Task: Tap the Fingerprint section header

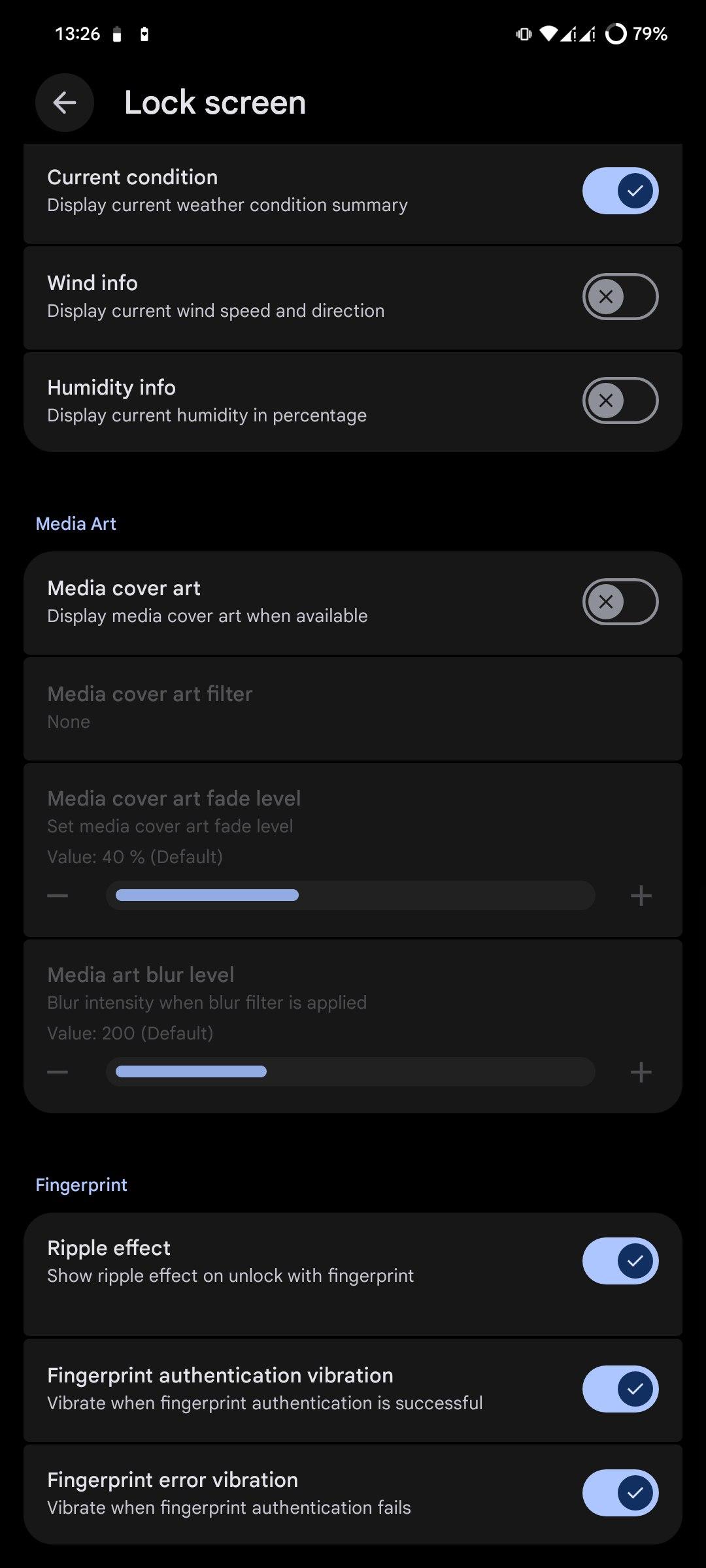Action: (x=82, y=1184)
